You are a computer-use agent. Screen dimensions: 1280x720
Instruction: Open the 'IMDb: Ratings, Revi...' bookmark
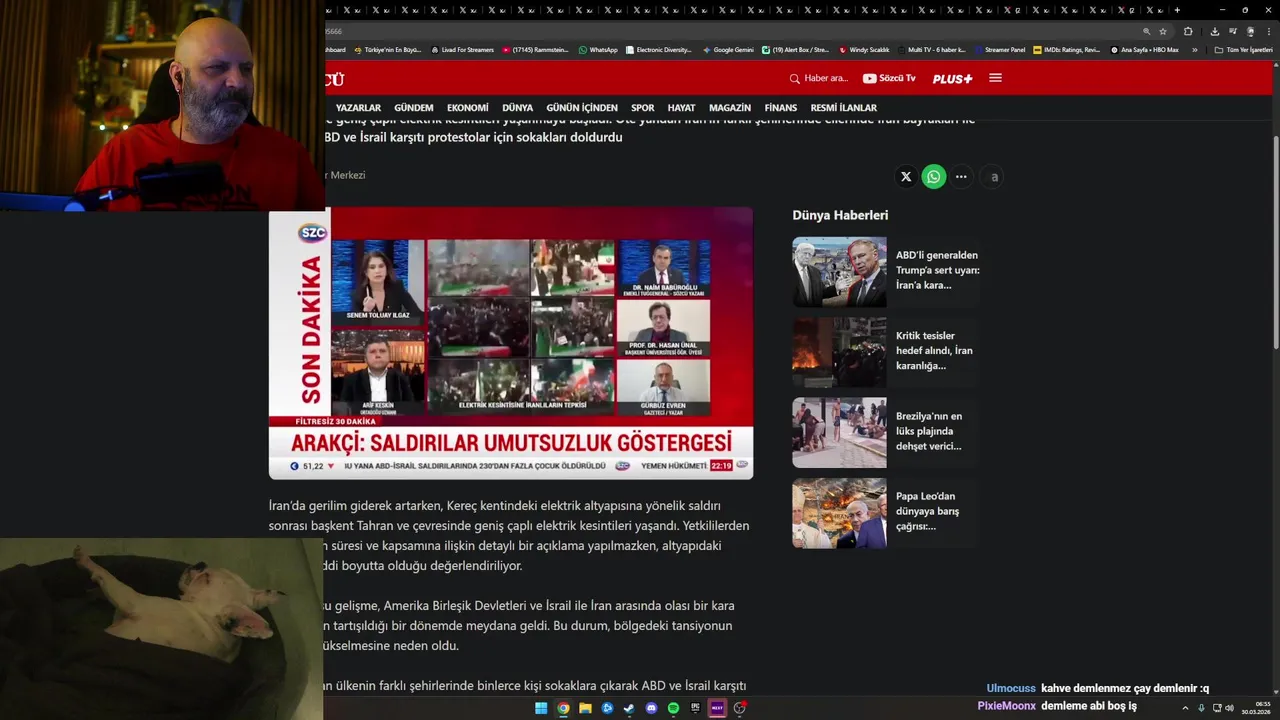[x=1066, y=49]
